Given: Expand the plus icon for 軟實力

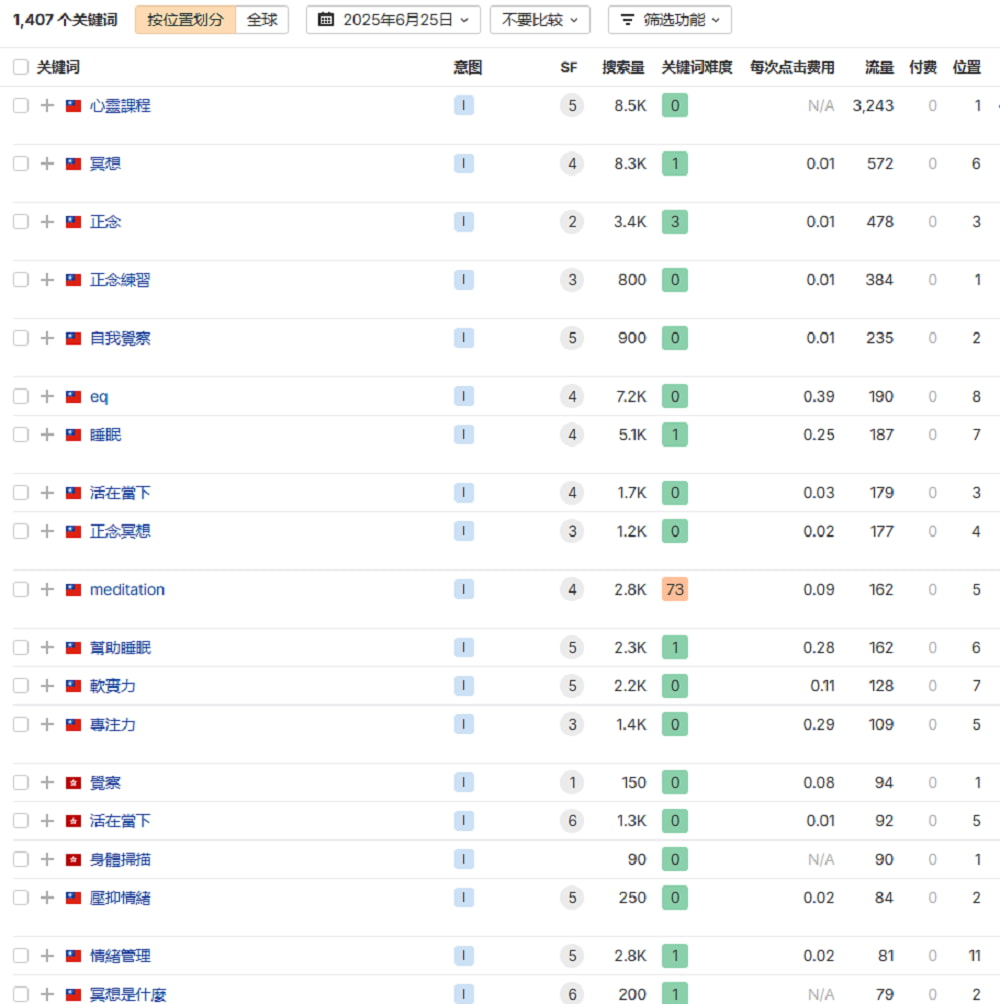Looking at the screenshot, I should point(47,686).
